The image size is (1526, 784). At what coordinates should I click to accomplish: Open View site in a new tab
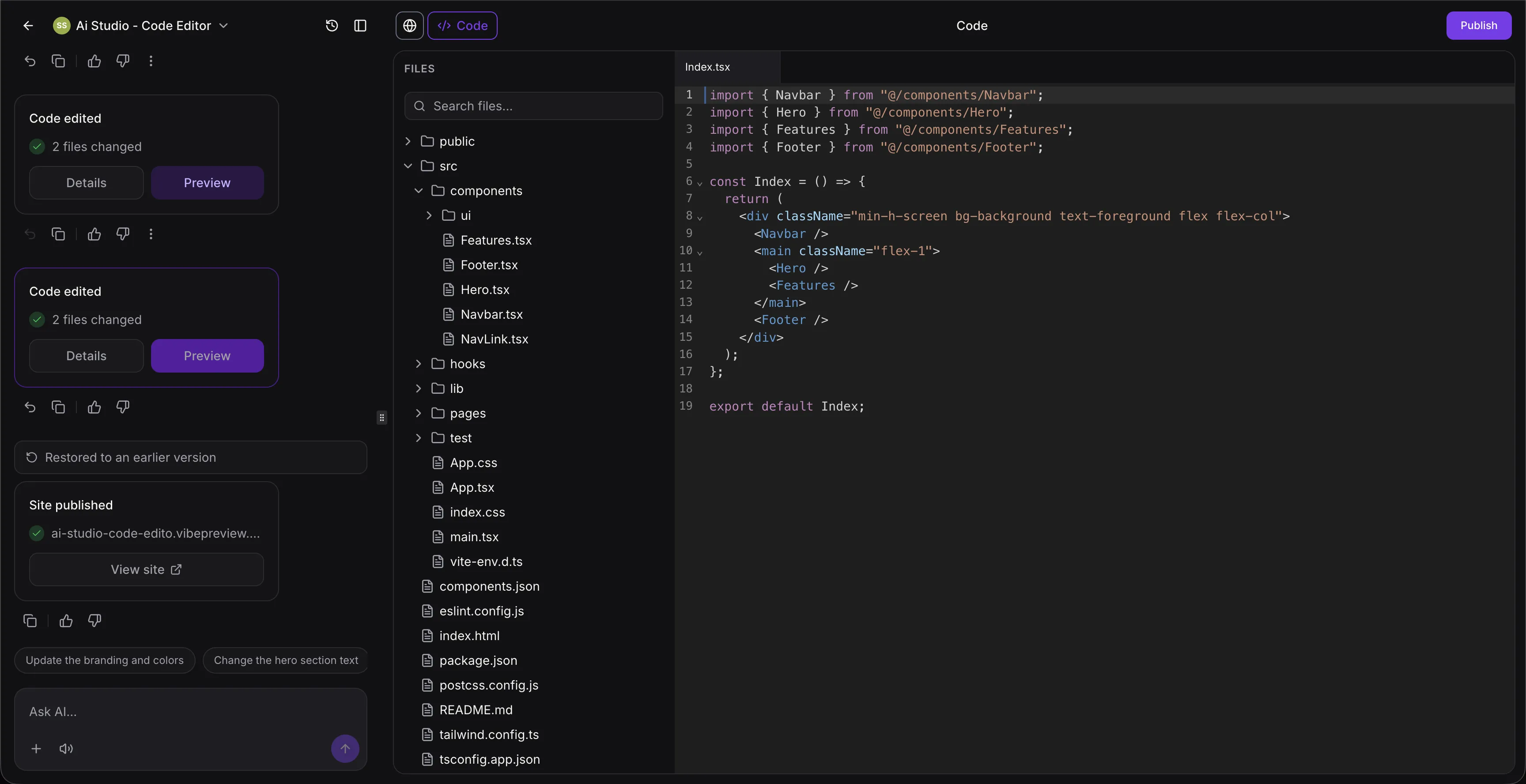pos(146,569)
